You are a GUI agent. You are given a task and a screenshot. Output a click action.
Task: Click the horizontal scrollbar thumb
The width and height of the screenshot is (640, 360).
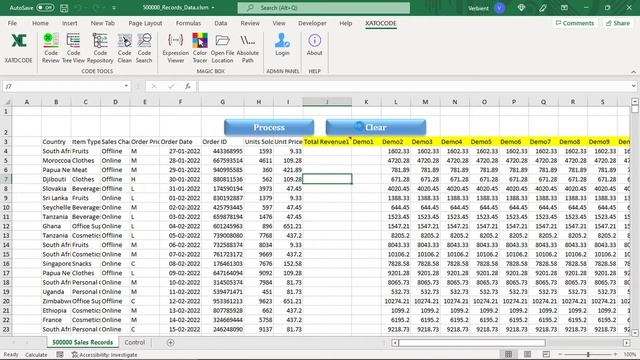(472, 343)
